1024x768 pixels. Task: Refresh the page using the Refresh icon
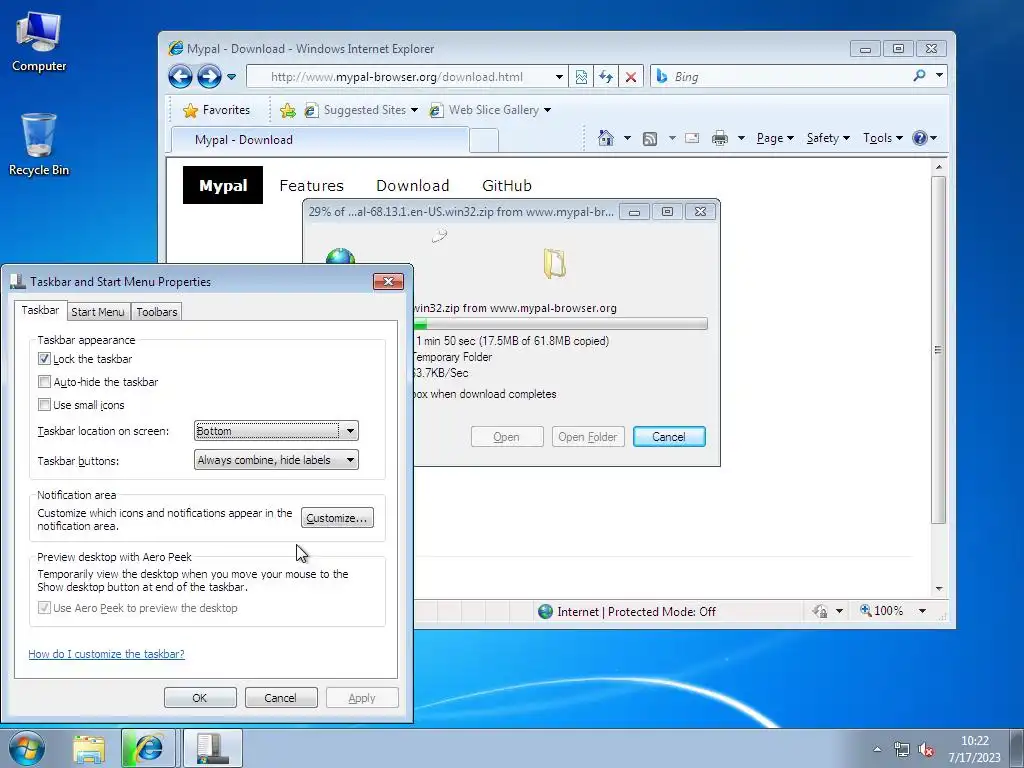click(x=605, y=77)
